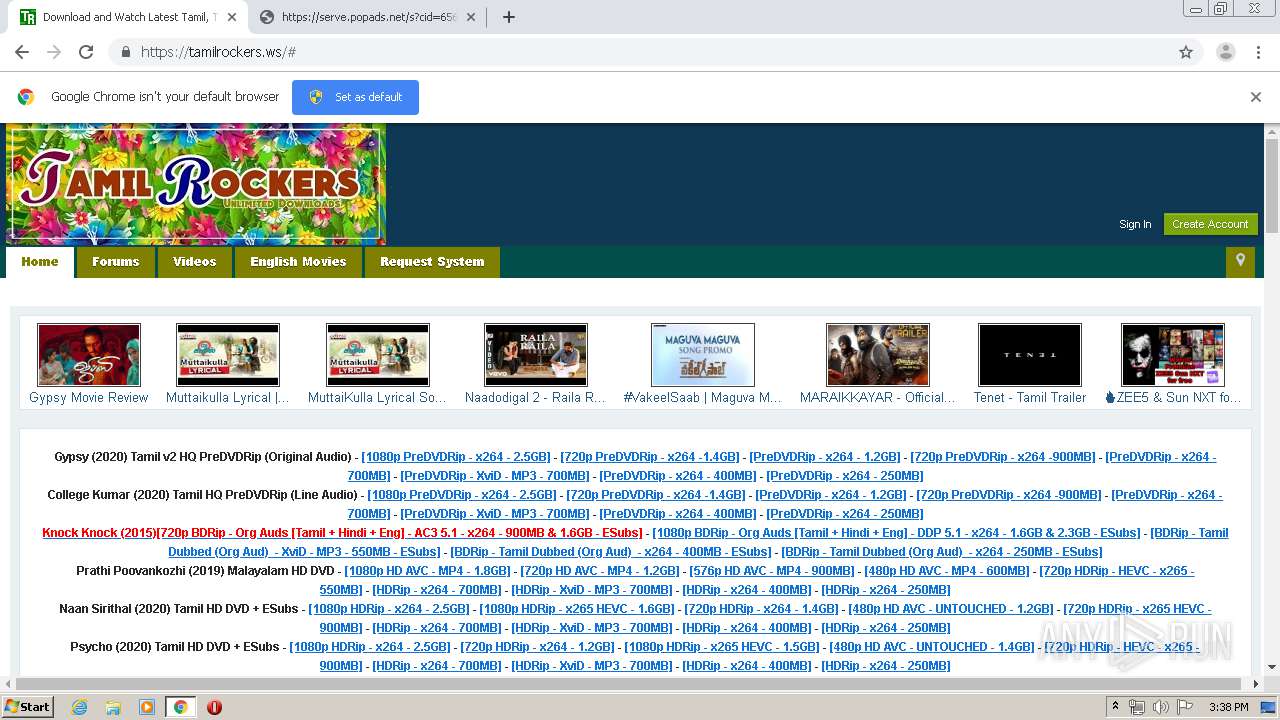The image size is (1280, 720).
Task: Click the vertical scrollbar down arrow
Action: point(1272,667)
